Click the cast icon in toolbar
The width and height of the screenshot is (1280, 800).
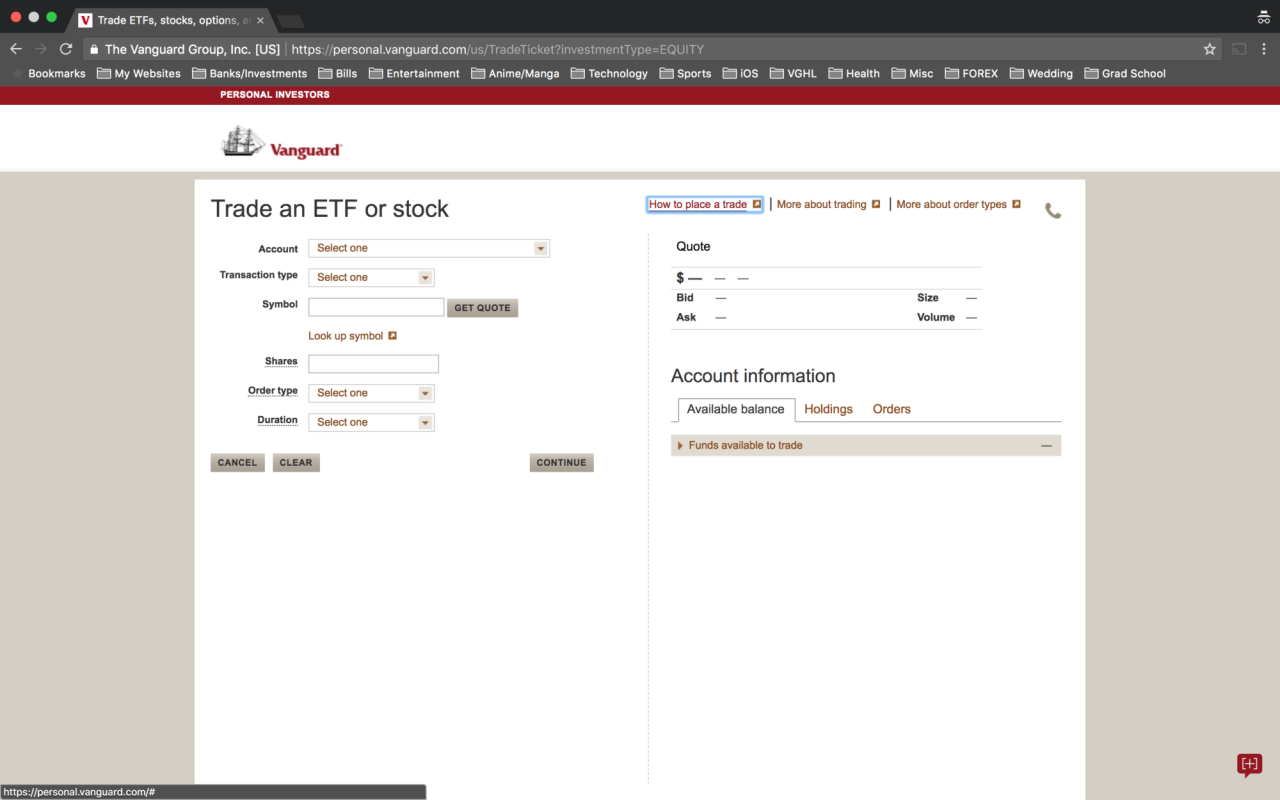pyautogui.click(x=1239, y=49)
